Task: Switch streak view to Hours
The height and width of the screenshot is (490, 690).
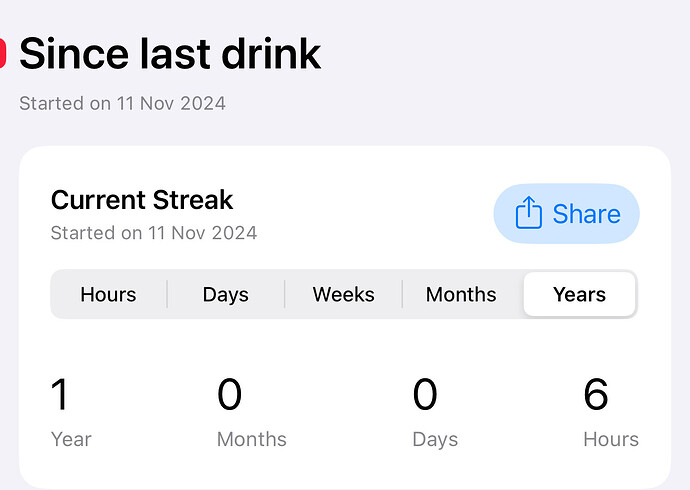Action: pos(108,295)
